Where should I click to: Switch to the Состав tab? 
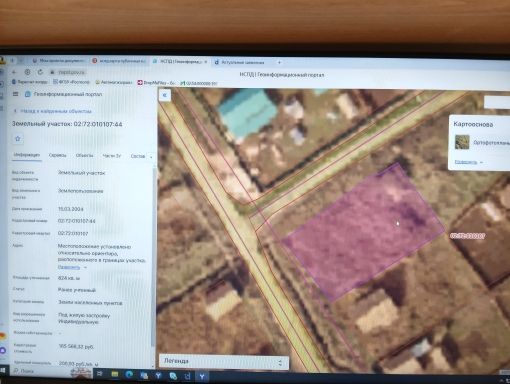pyautogui.click(x=138, y=156)
